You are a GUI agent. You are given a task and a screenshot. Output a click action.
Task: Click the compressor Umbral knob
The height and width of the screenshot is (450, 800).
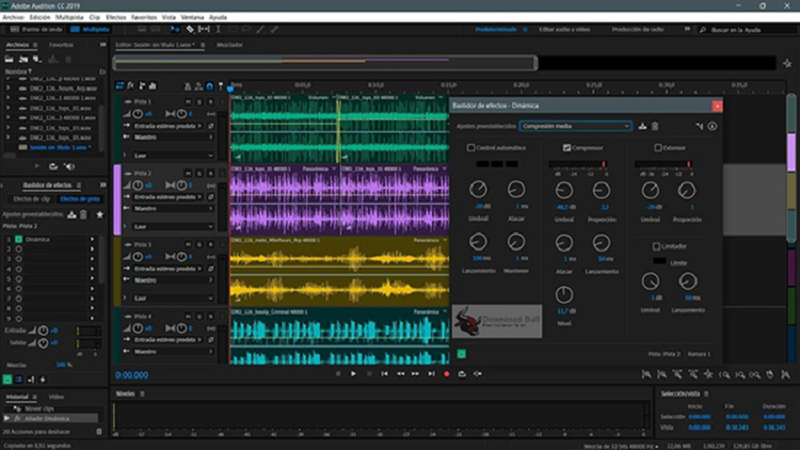[x=564, y=189]
